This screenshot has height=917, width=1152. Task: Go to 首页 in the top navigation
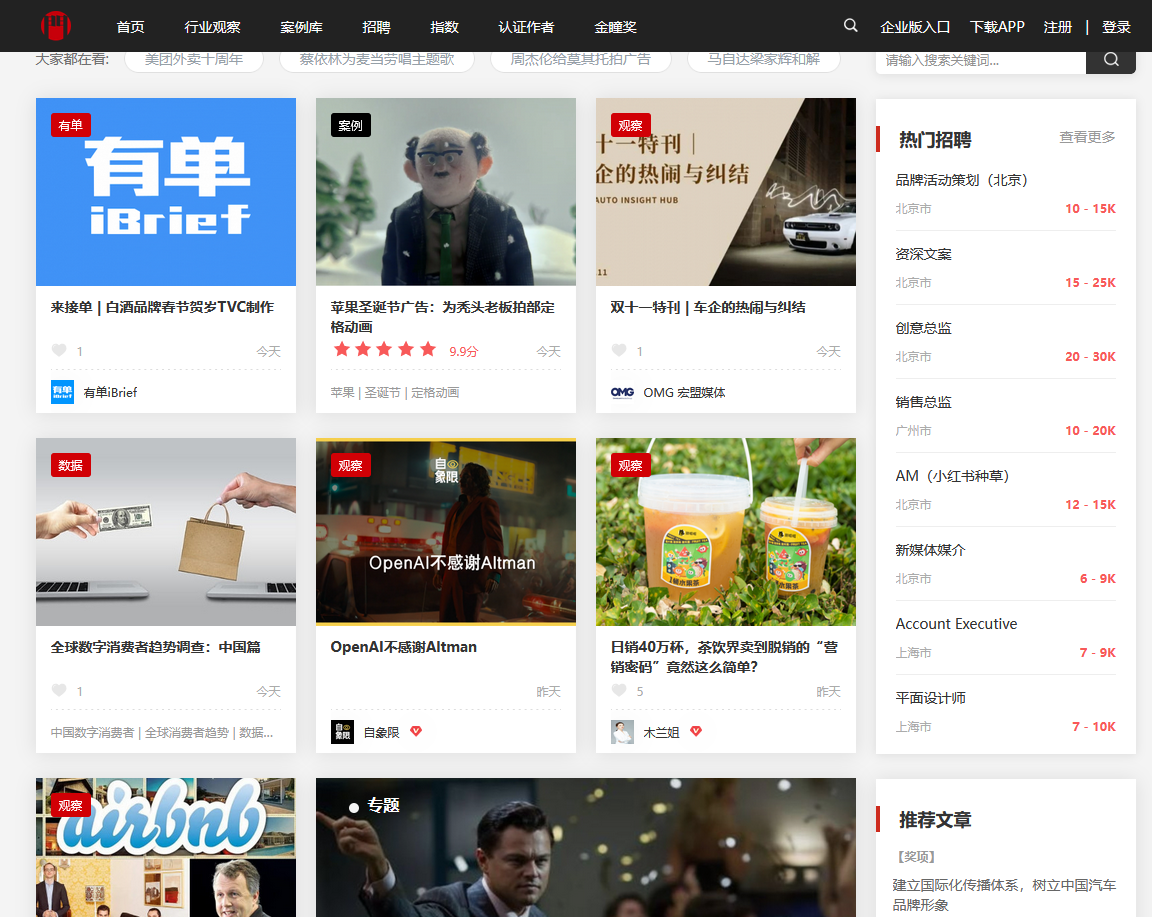(130, 27)
